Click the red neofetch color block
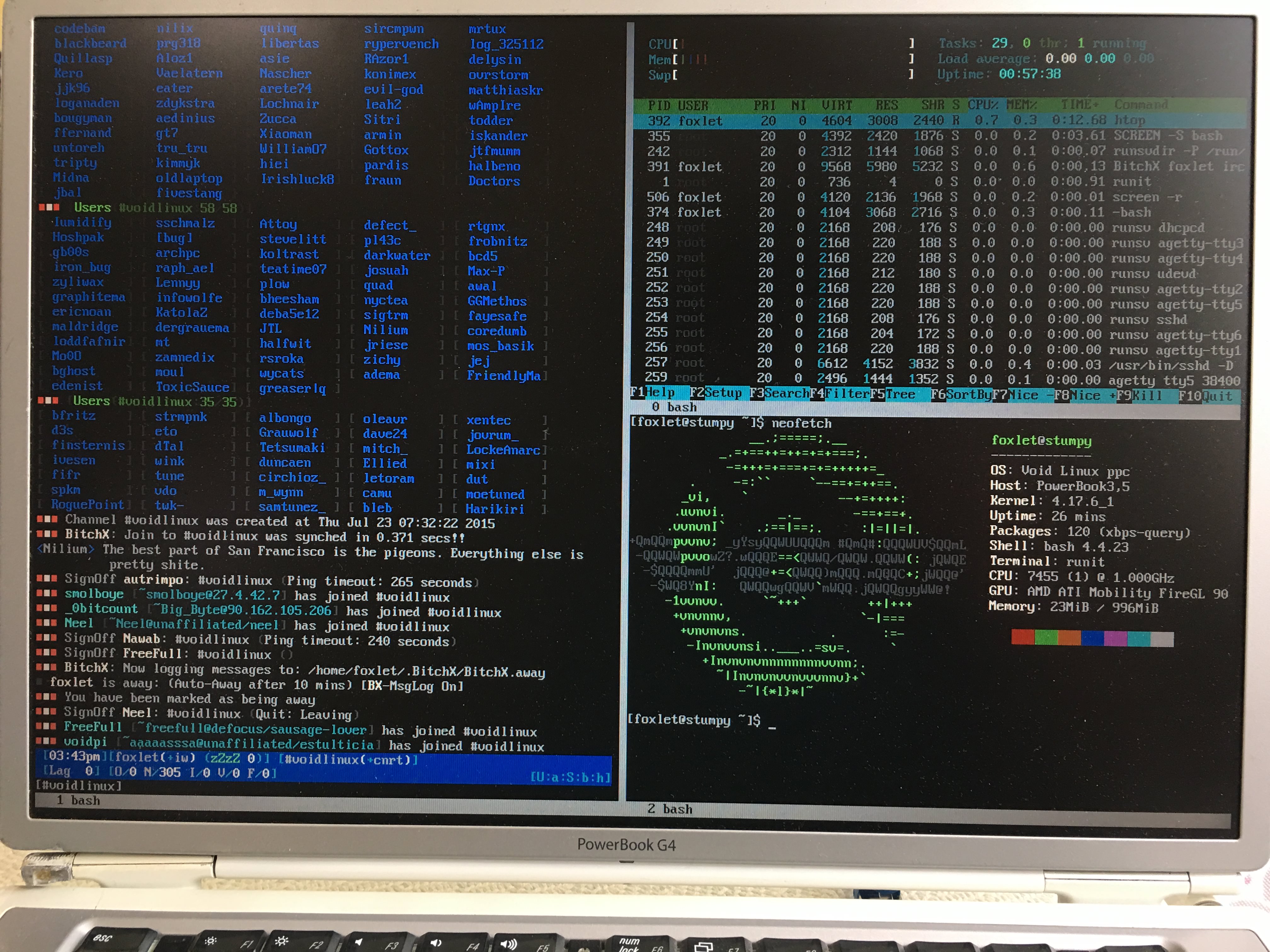Viewport: 1270px width, 952px height. [x=1022, y=637]
